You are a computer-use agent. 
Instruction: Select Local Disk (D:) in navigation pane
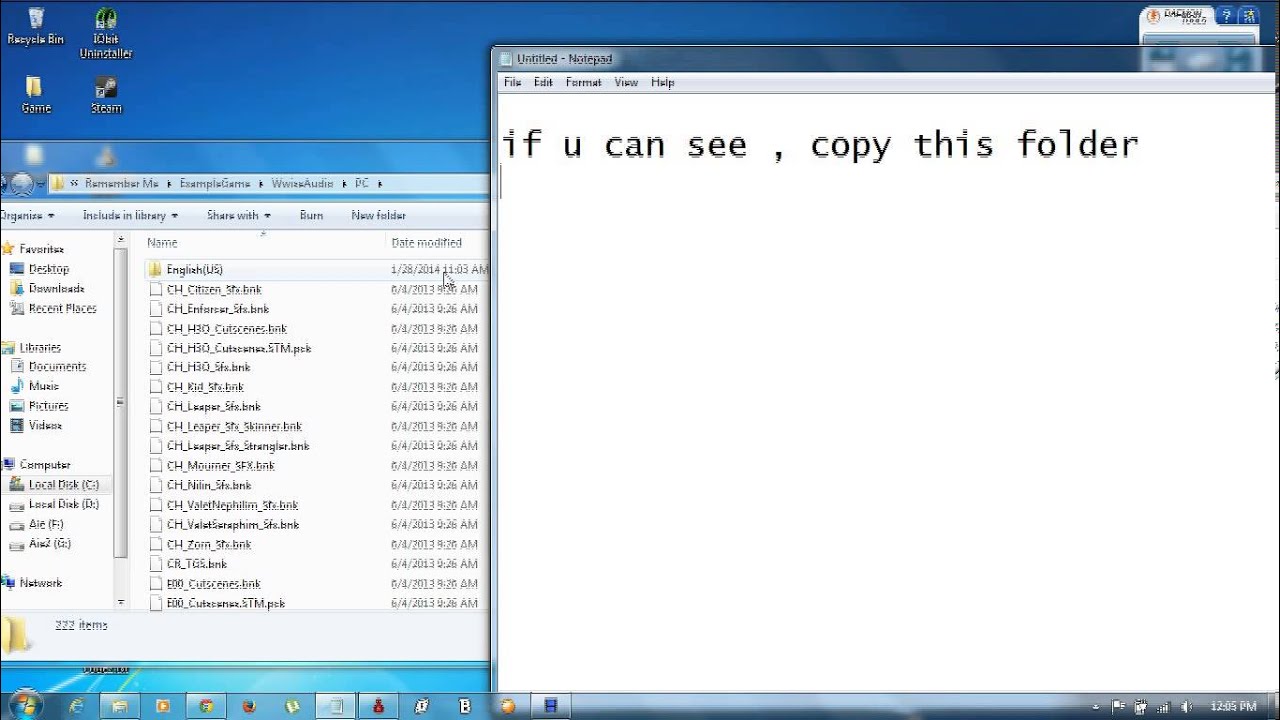(63, 505)
